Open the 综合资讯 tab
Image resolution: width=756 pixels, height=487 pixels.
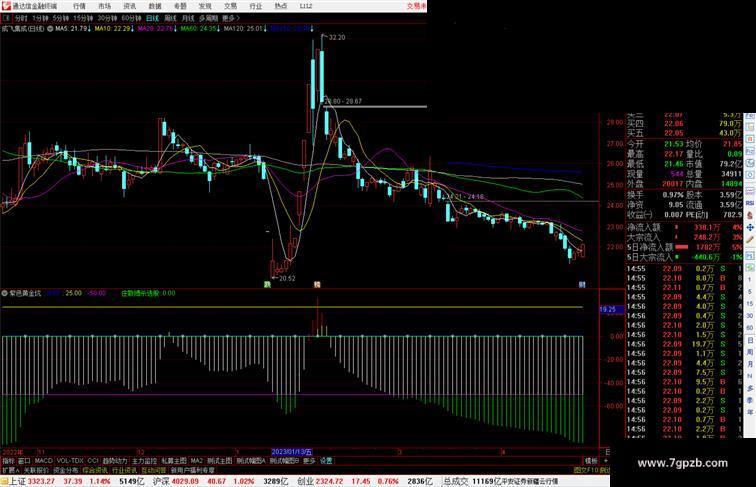(x=95, y=470)
